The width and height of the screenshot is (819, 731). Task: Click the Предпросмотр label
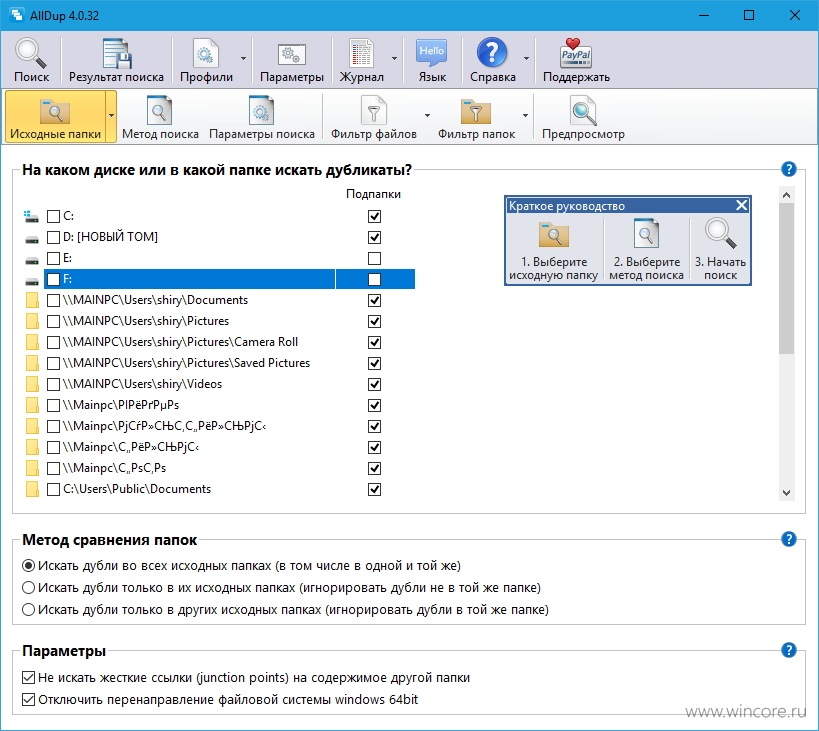pyautogui.click(x=583, y=134)
